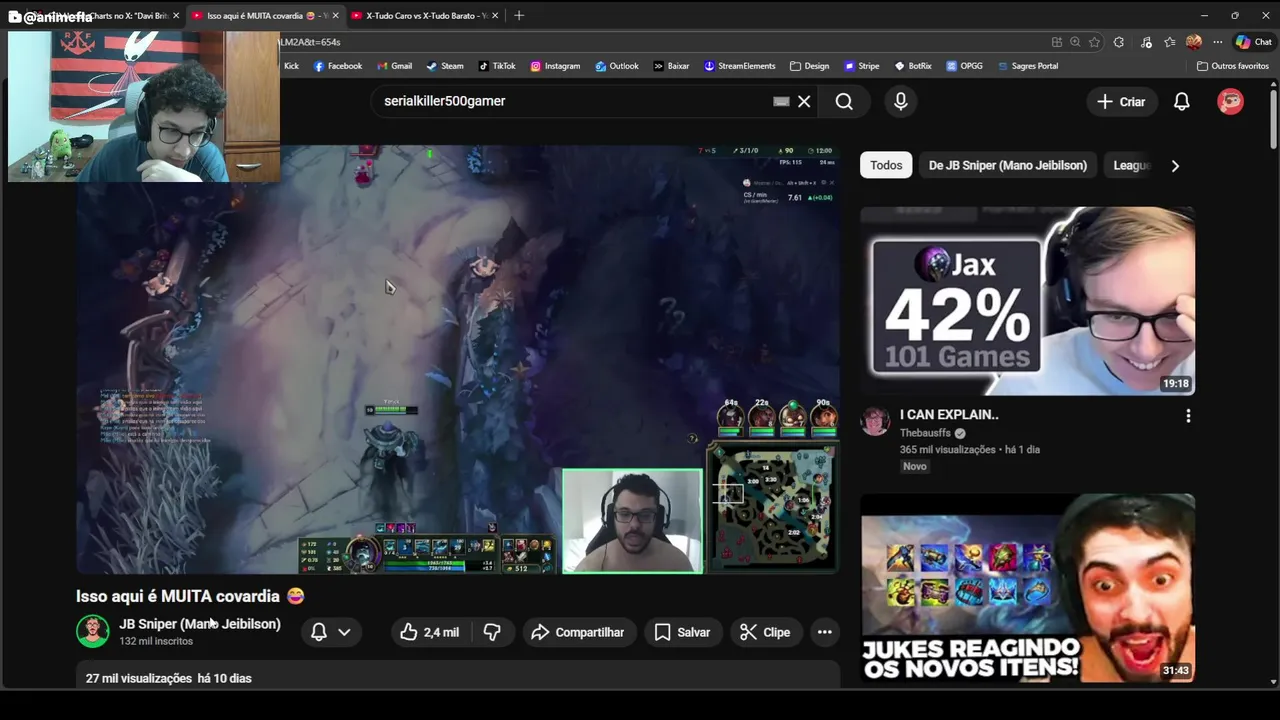Click '27 mil visualizações' description text

tap(139, 678)
